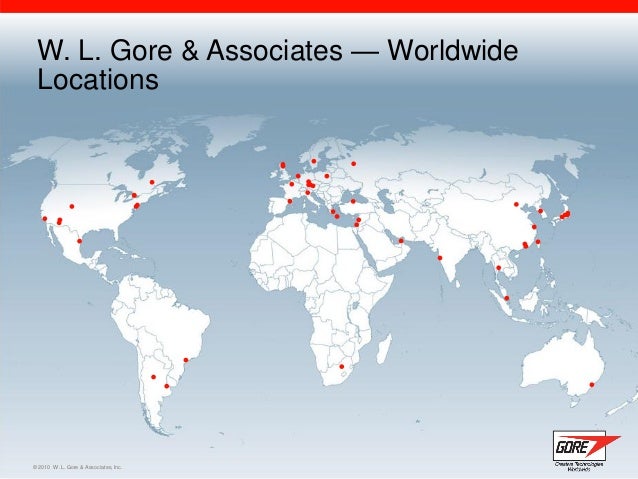Viewport: 638px width, 479px height.
Task: Click the red dot on the California coast
Action: click(45, 219)
